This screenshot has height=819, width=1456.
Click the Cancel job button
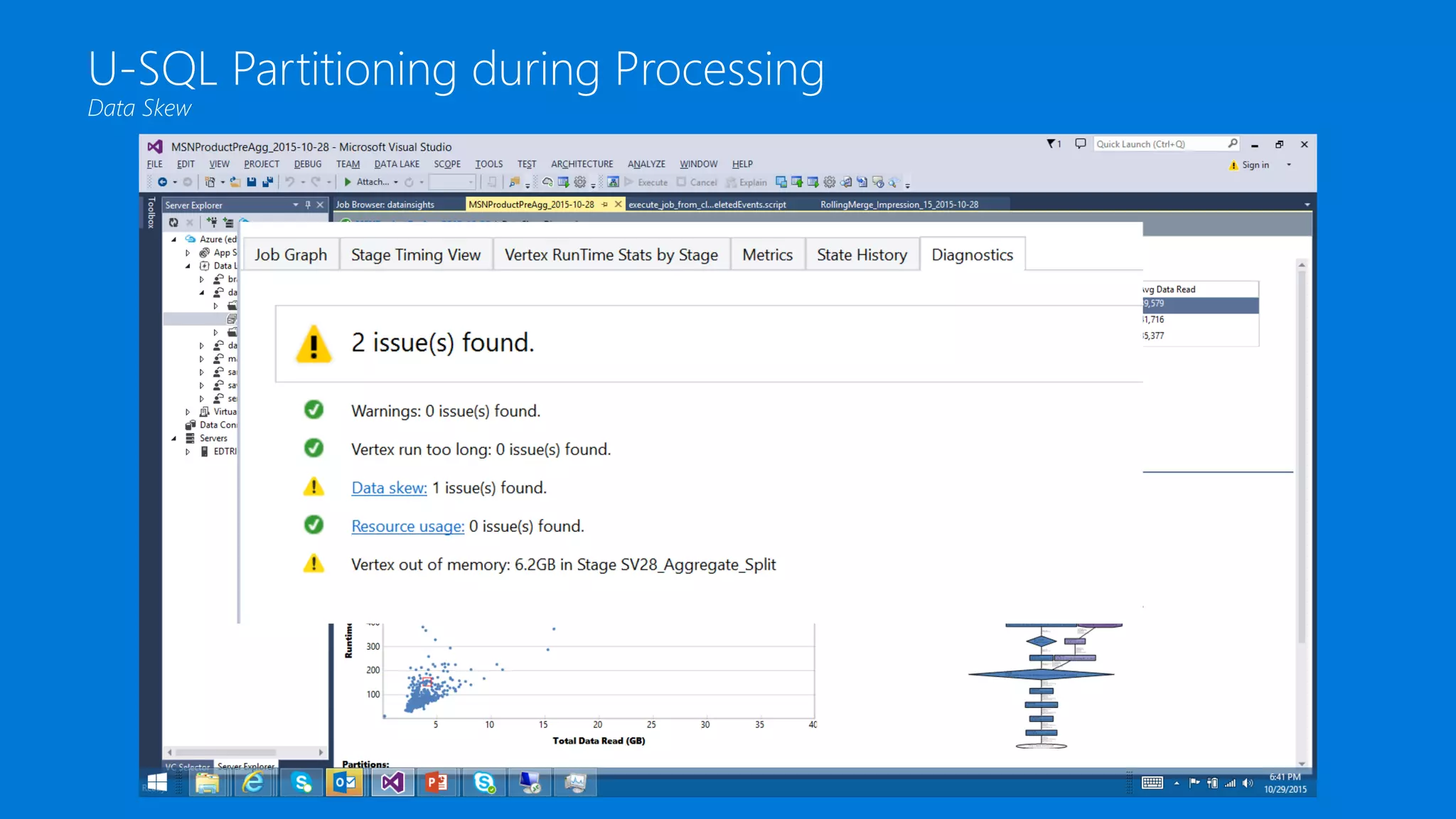tap(697, 182)
